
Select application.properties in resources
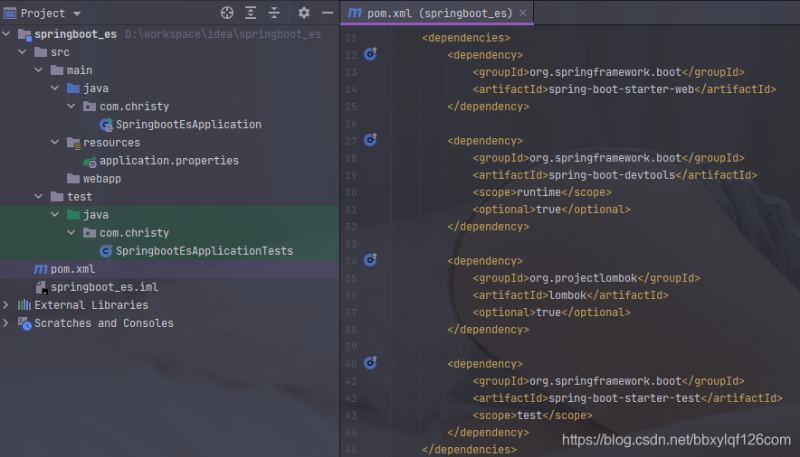(x=168, y=161)
